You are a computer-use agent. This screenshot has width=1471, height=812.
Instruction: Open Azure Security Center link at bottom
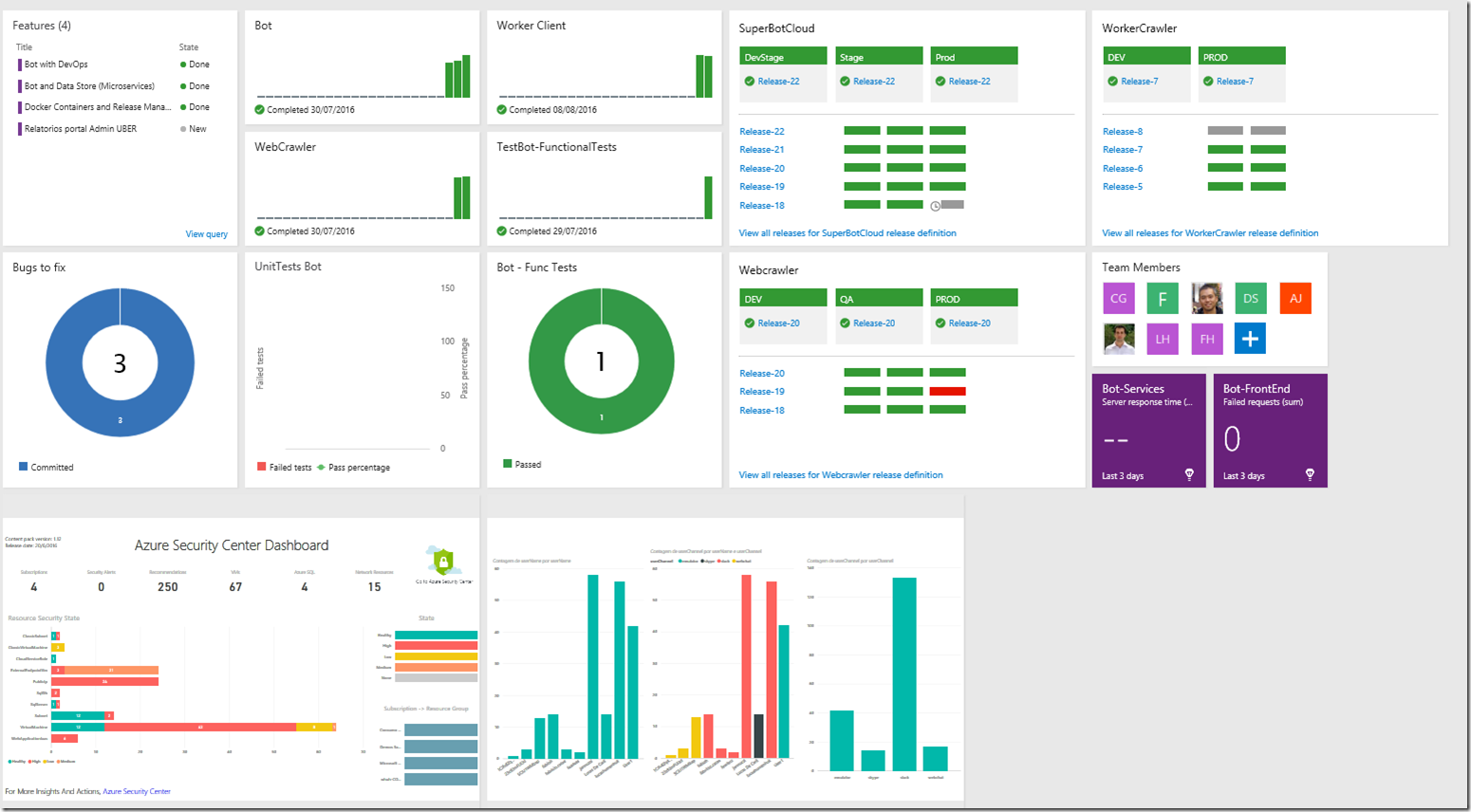click(137, 791)
